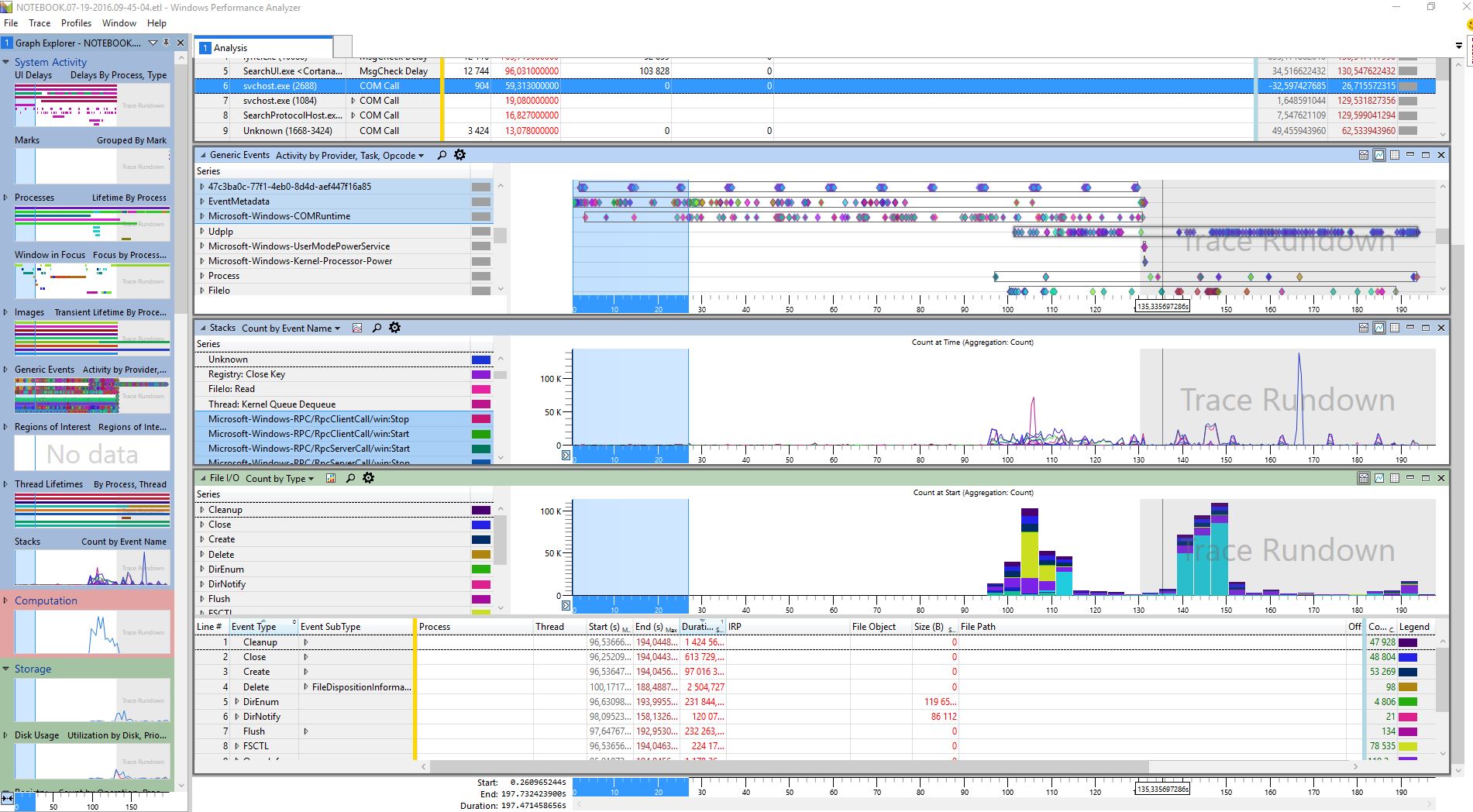Show File I/O graph and table view

[x=1363, y=478]
